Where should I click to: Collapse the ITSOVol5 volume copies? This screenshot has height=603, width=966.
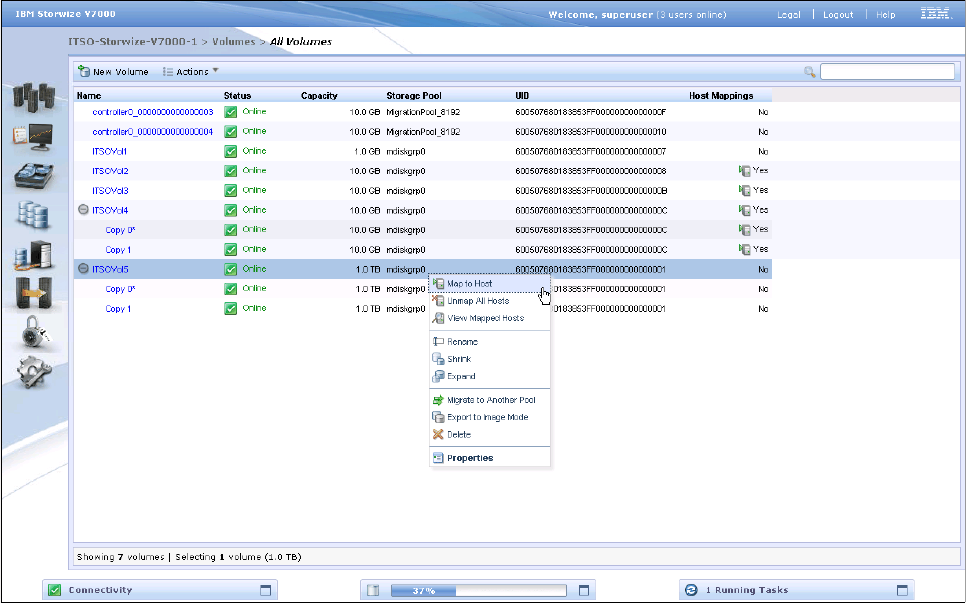(83, 269)
